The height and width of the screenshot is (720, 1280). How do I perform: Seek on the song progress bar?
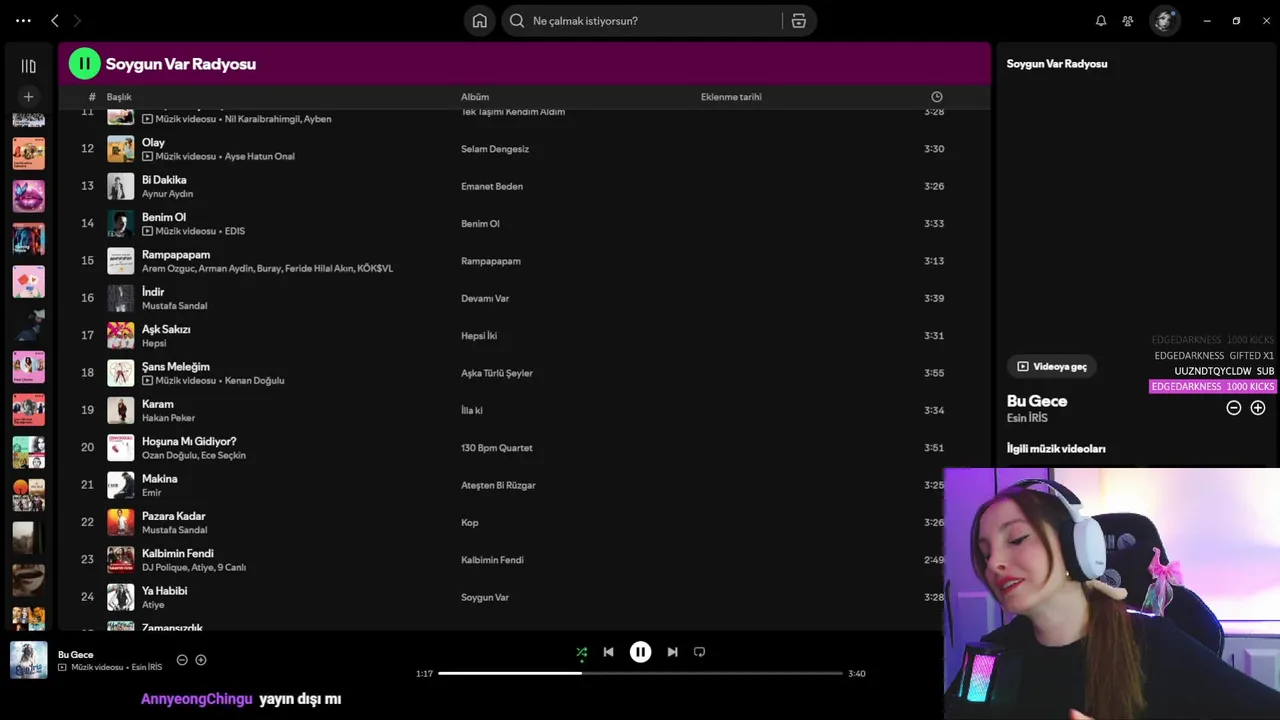640,673
